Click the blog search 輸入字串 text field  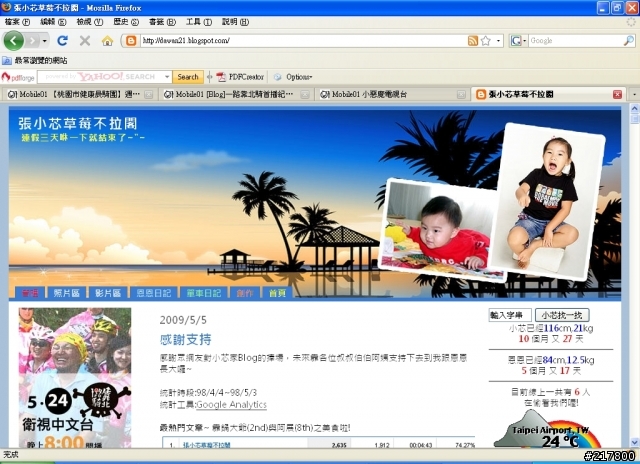(x=510, y=315)
